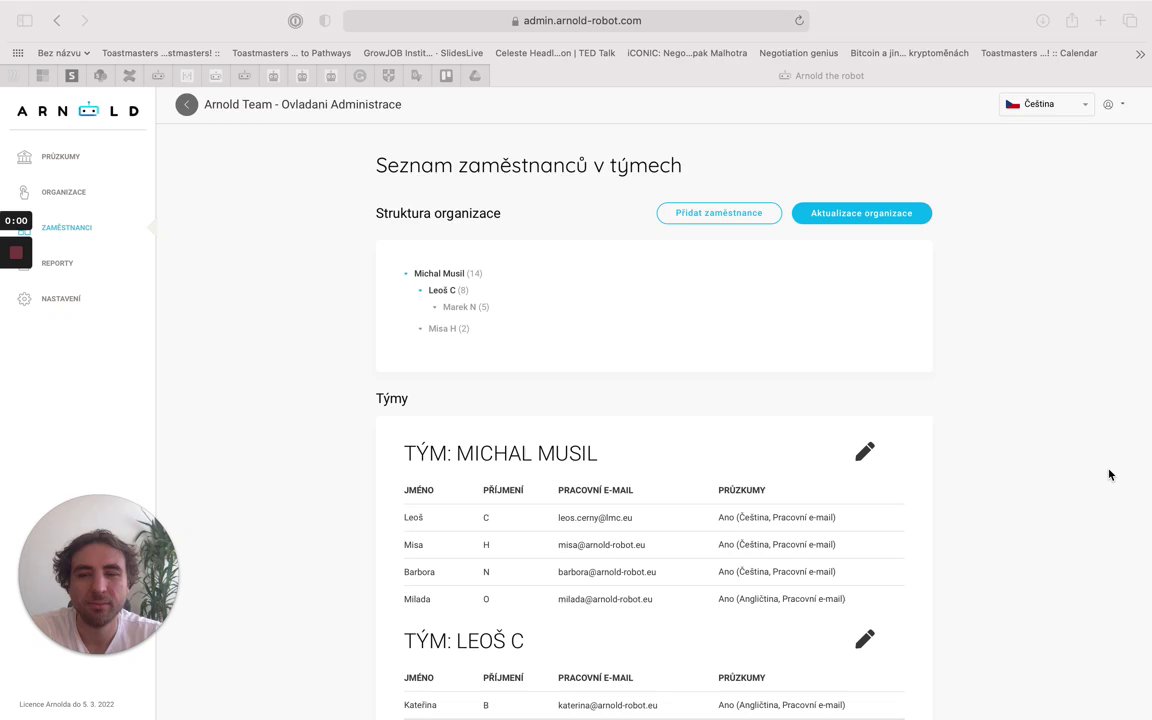Click the back arrow beside Arnold Team
The image size is (1152, 720).
(x=187, y=105)
